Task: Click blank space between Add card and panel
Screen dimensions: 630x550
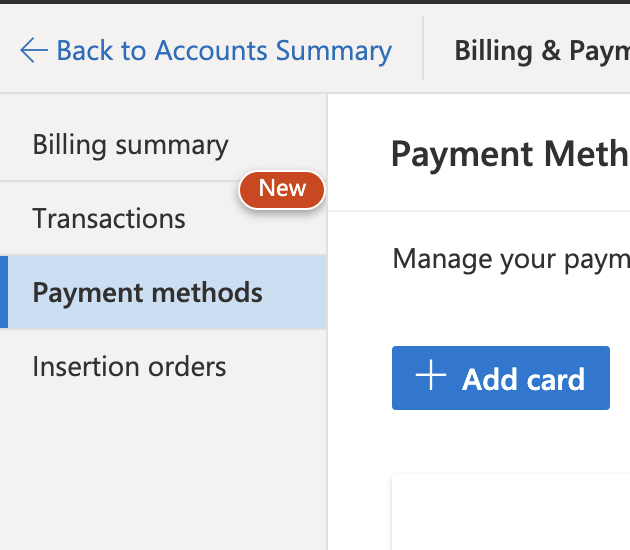Action: pos(511,442)
